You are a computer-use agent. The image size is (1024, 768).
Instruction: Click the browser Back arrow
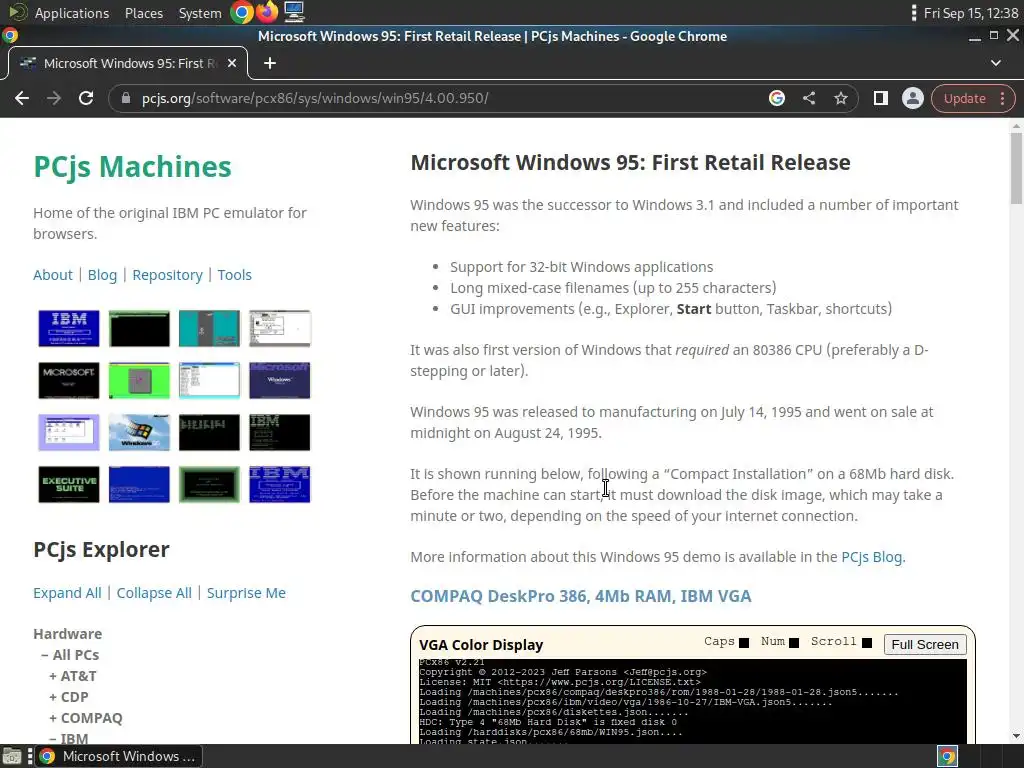22,98
